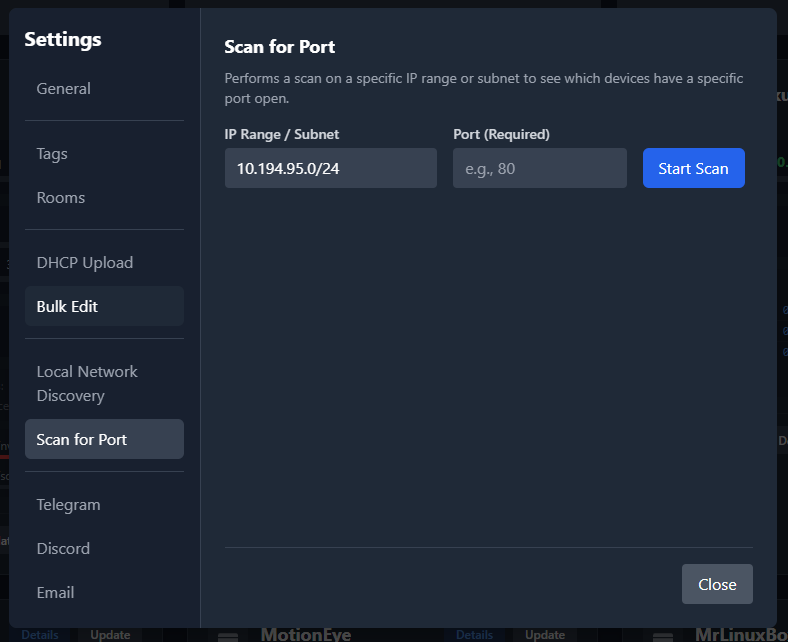Click hamburger icon beside MotionEye
The width and height of the screenshot is (788, 642).
point(228,636)
